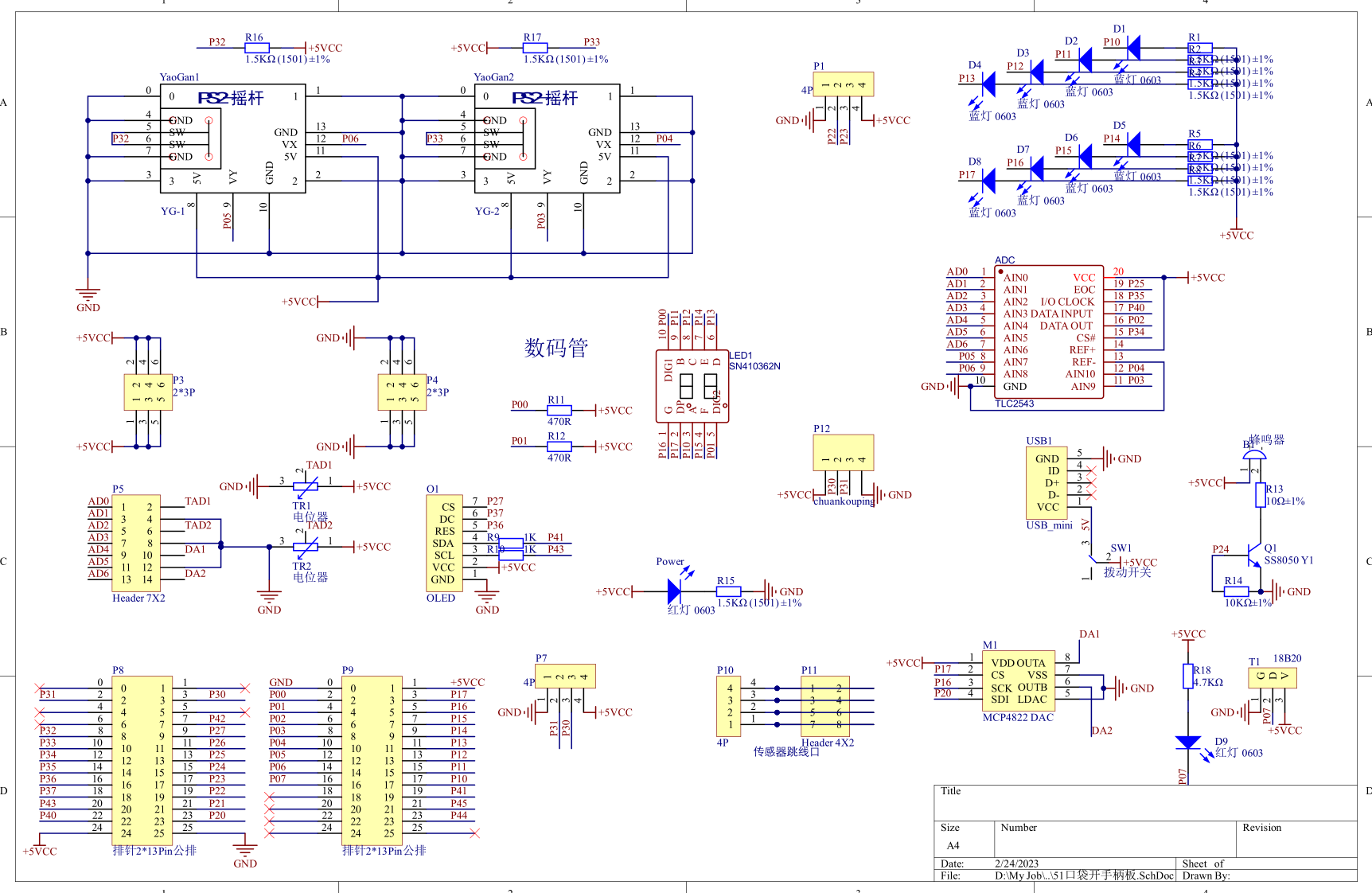Select the T1 18B20 sensor
The height and width of the screenshot is (893, 1372).
click(x=1273, y=677)
